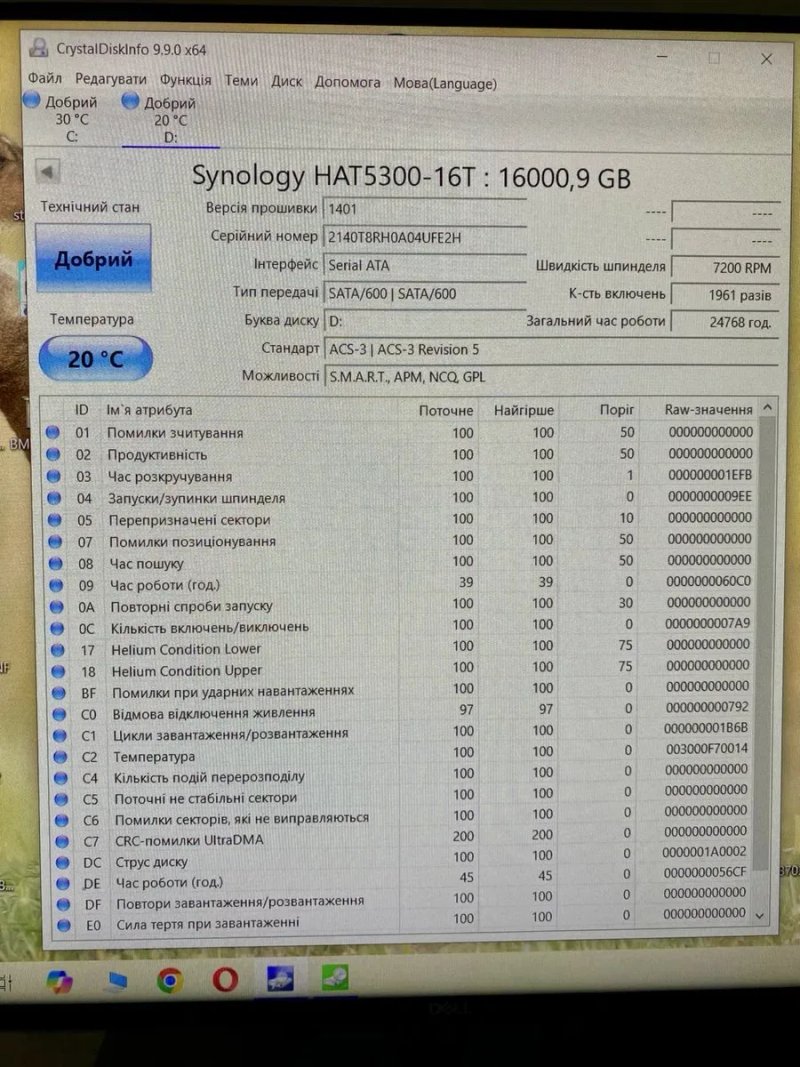Open Google Chrome from the taskbar
This screenshot has height=1067, width=800.
[169, 980]
